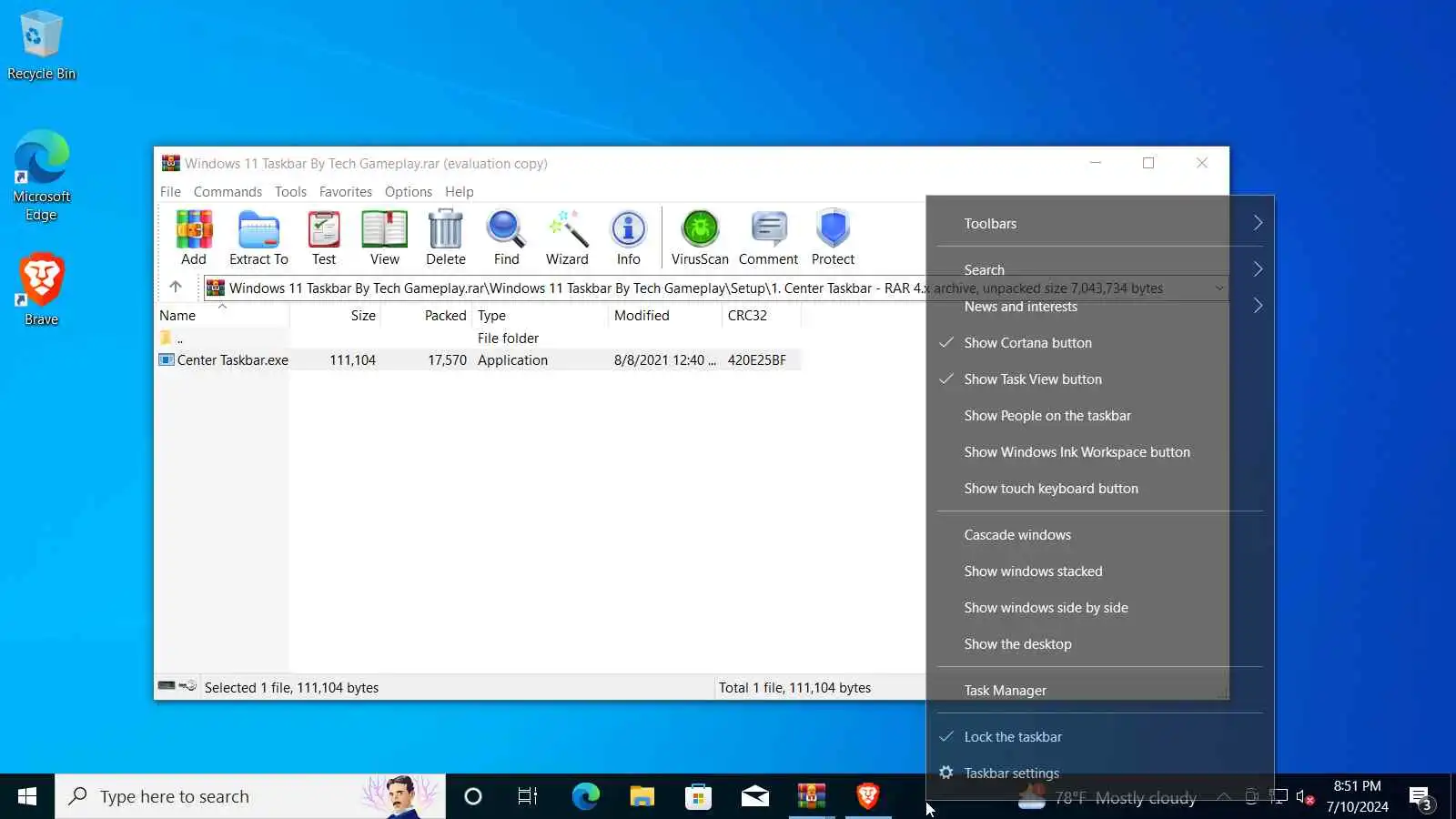Show archive Info
The image size is (1456, 819).
pos(628,238)
